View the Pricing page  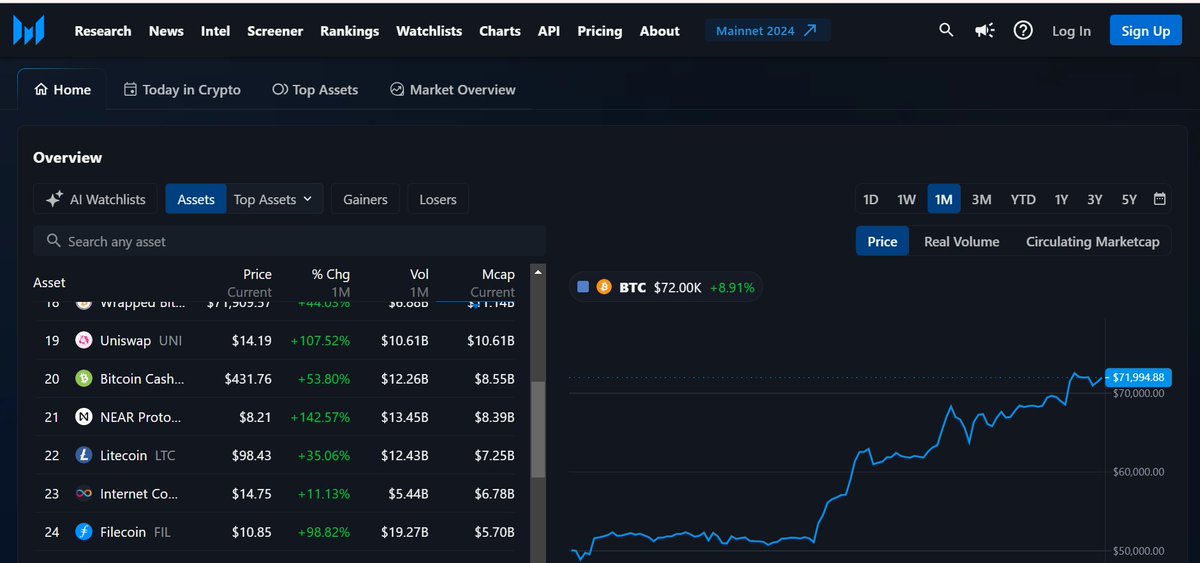pos(599,31)
